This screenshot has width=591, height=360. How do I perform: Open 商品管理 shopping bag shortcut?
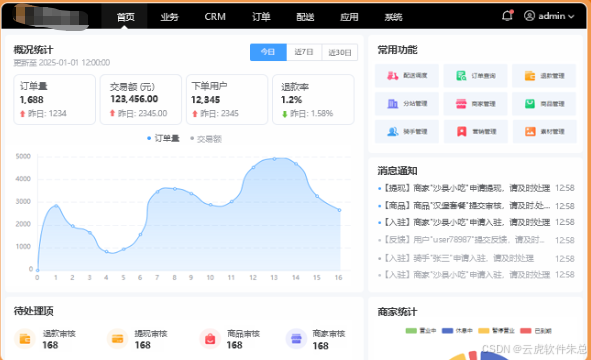tap(544, 104)
